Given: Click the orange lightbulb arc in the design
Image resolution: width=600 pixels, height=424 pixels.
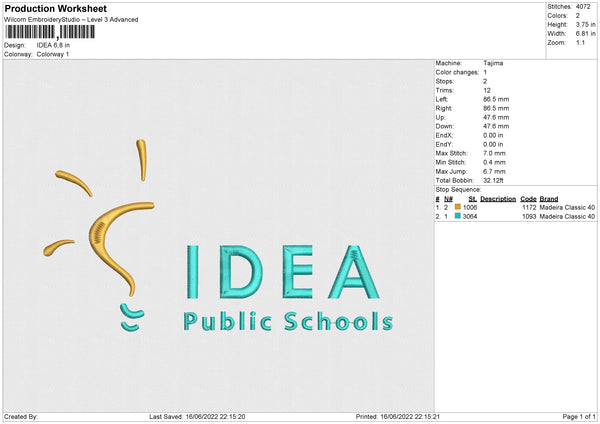Looking at the screenshot, I should point(122,249).
